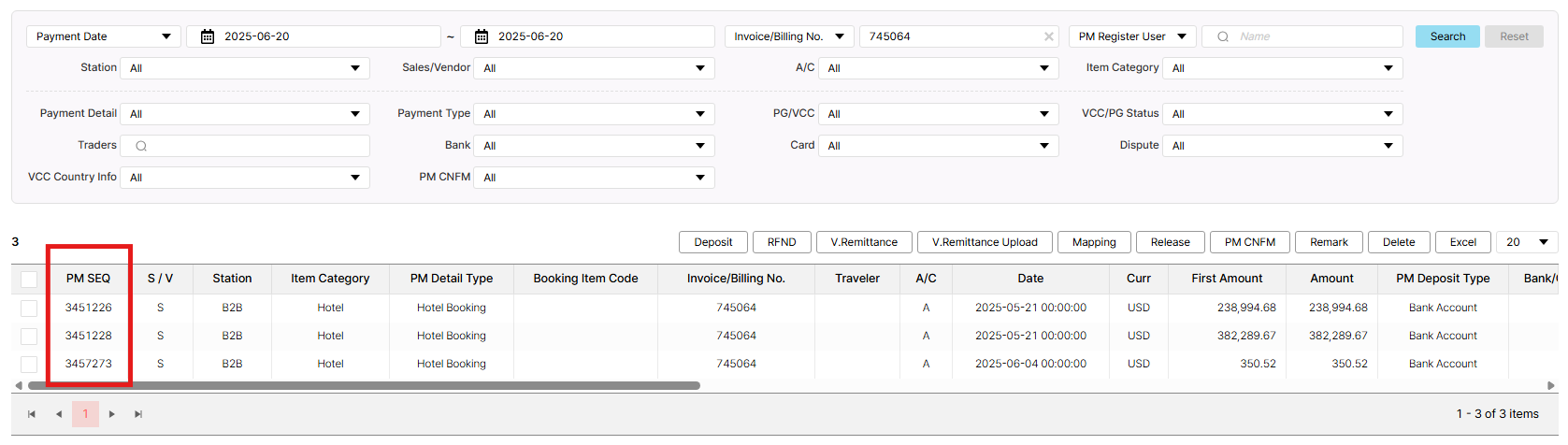Click the magnifier in Name search field
The width and height of the screenshot is (1568, 445).
point(1223,36)
